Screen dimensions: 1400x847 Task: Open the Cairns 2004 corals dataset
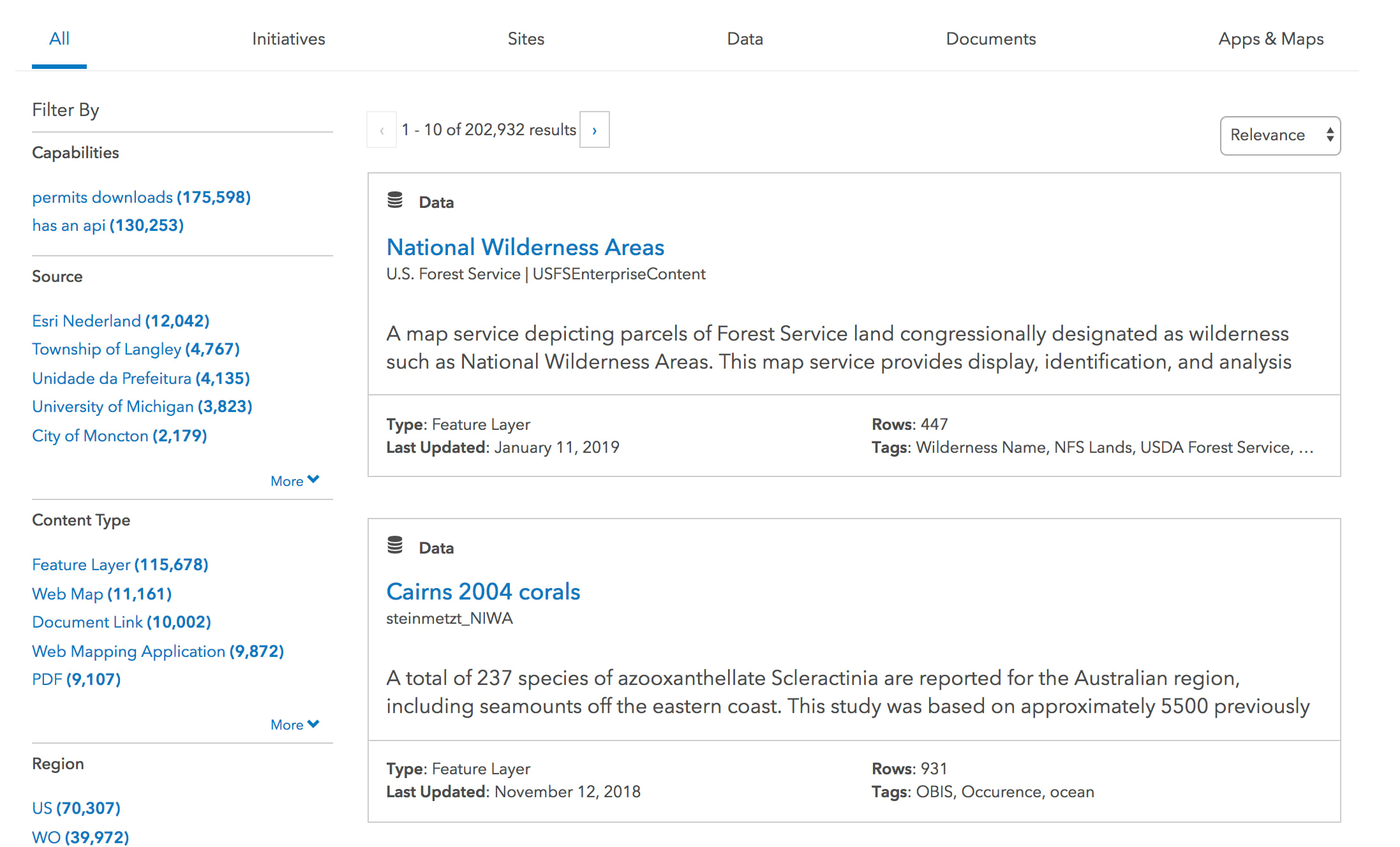[483, 591]
